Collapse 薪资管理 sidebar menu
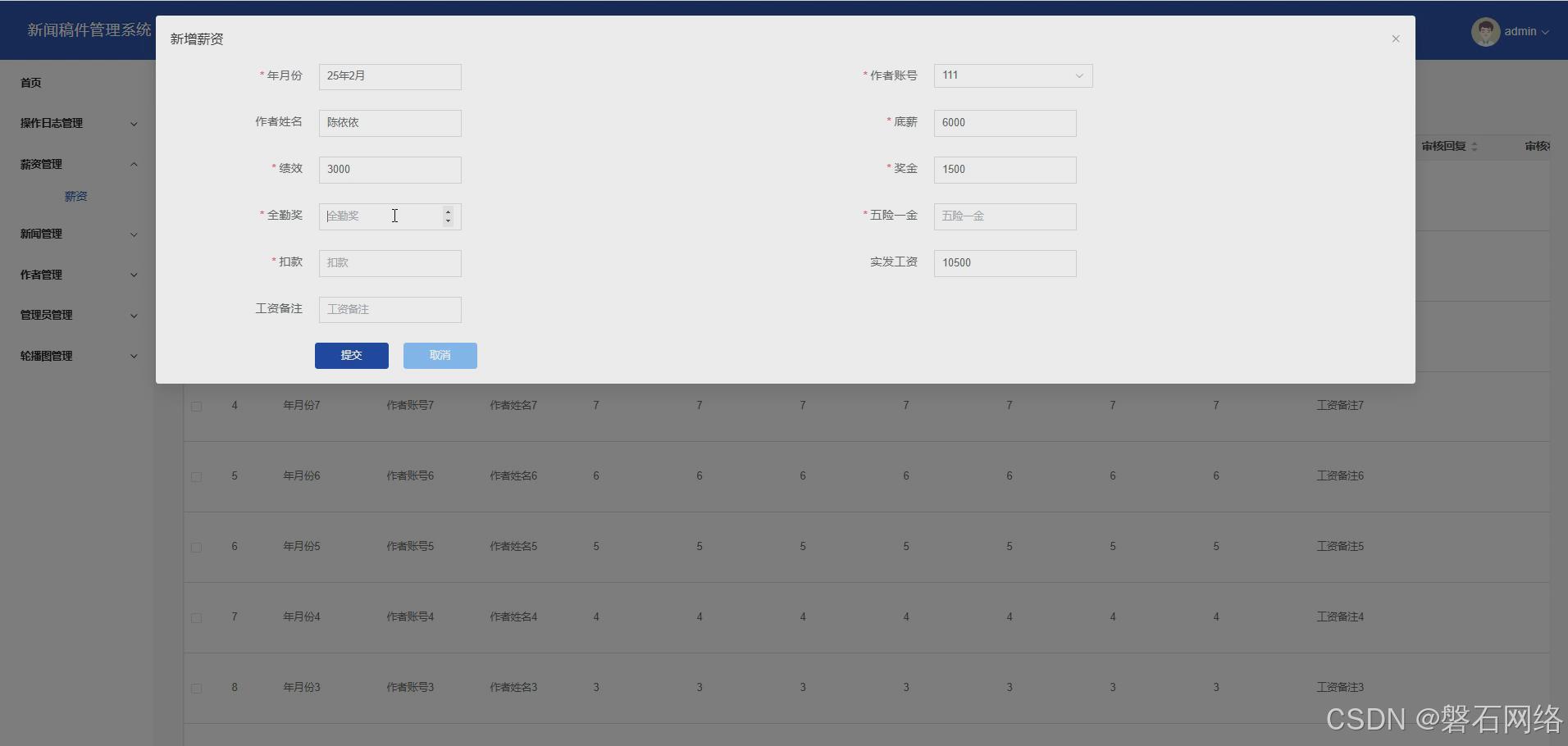This screenshot has width=1568, height=746. coord(78,165)
